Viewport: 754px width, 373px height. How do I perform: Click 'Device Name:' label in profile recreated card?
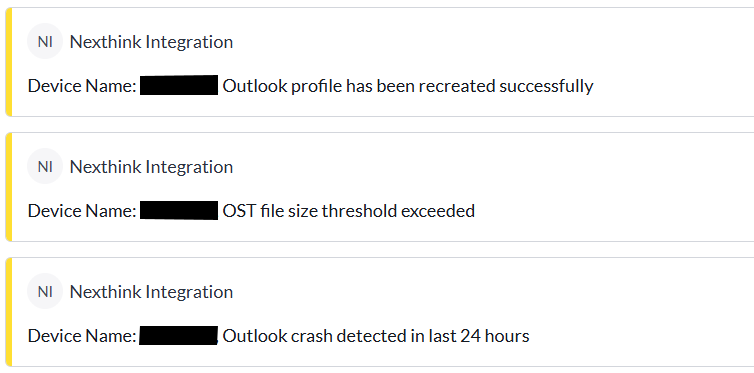coord(82,86)
